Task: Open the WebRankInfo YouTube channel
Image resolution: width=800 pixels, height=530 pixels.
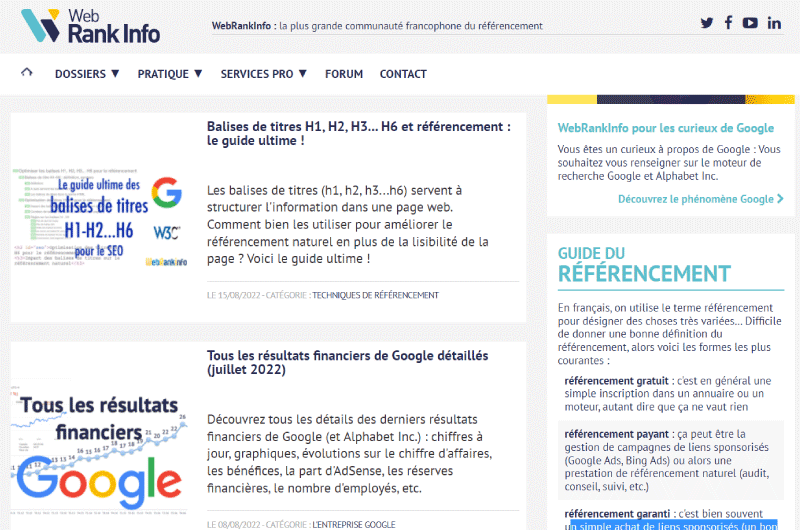Action: coord(750,23)
